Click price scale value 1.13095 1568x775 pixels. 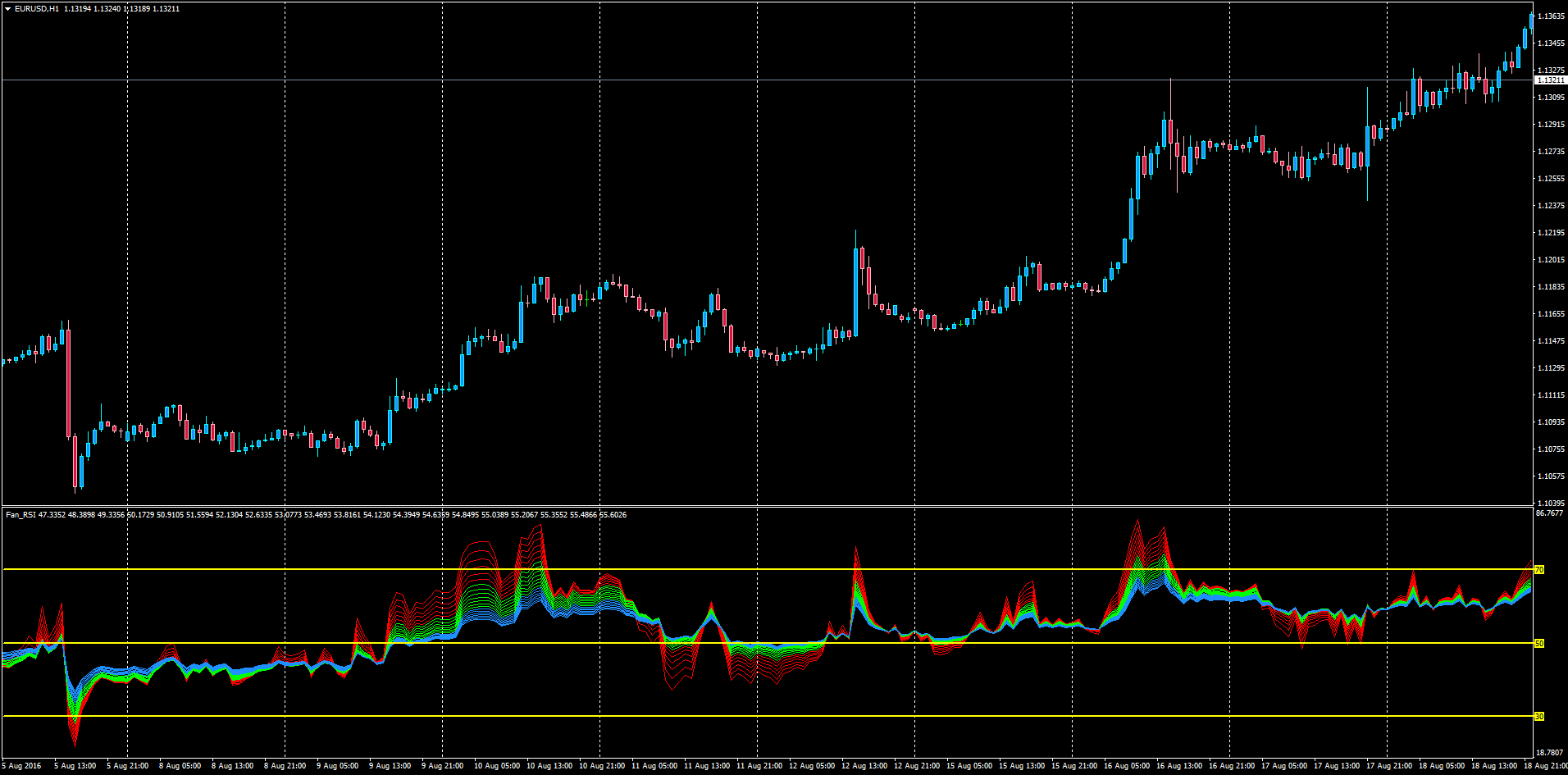tap(1551, 98)
